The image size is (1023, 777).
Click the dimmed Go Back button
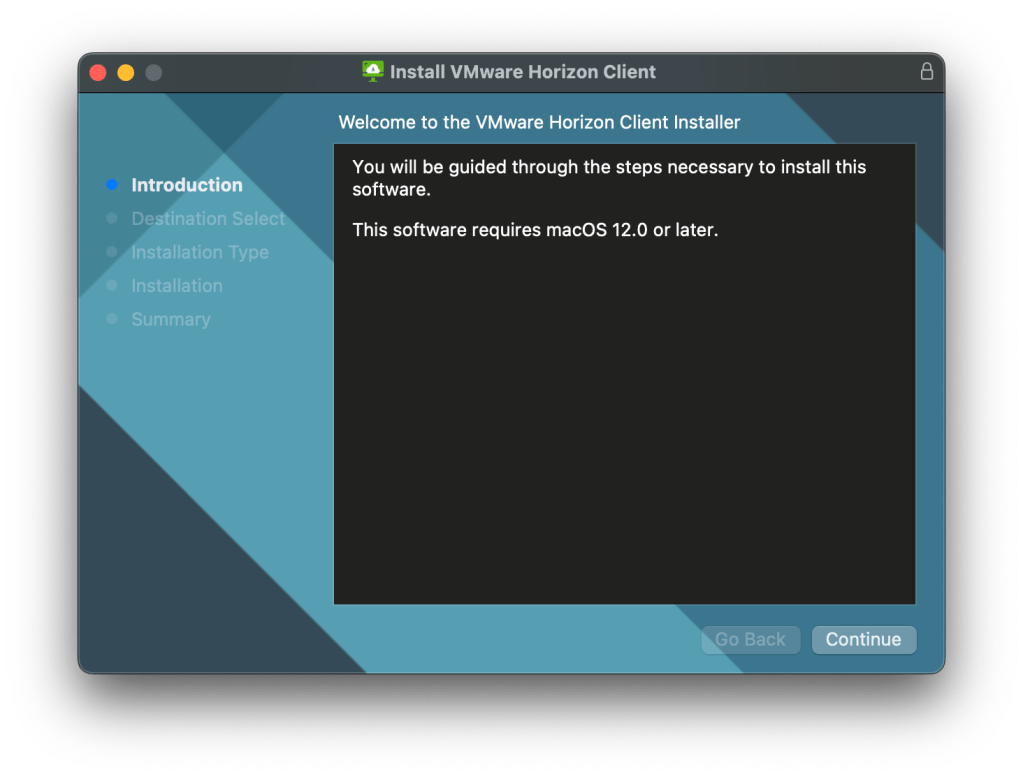tap(750, 640)
